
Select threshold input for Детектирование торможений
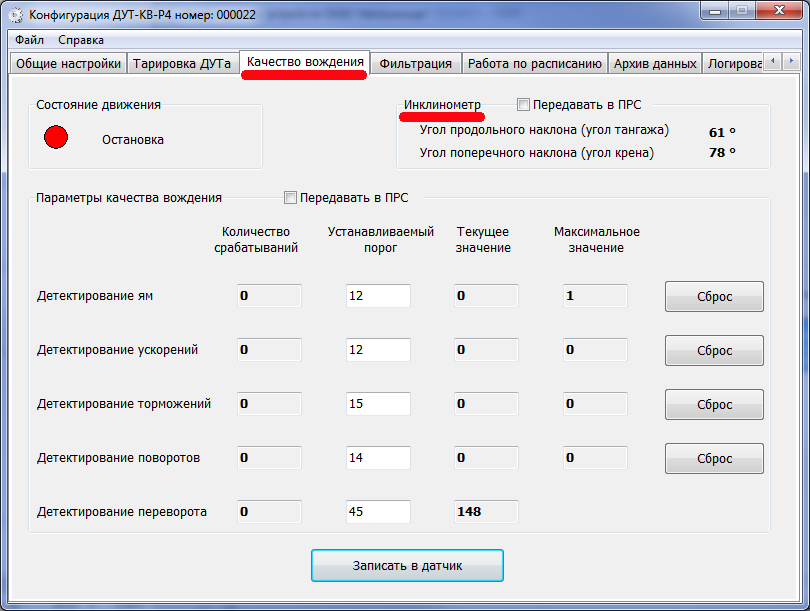pos(378,404)
